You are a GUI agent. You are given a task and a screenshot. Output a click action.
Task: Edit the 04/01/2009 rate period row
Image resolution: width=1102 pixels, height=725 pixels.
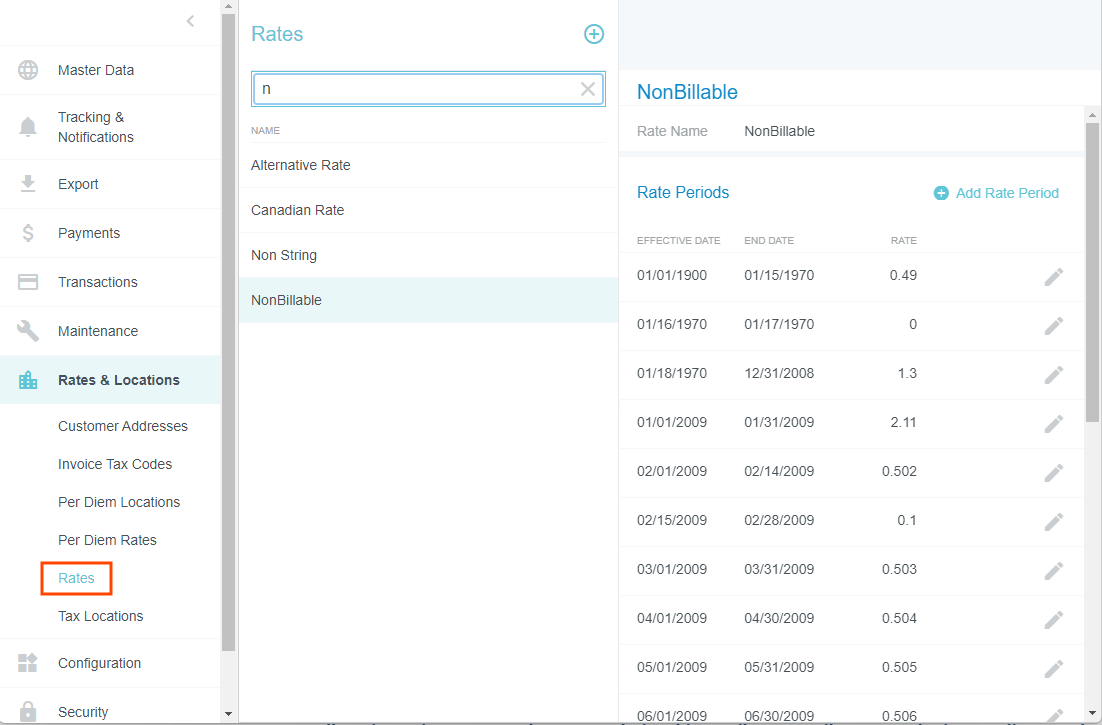pyautogui.click(x=1053, y=620)
